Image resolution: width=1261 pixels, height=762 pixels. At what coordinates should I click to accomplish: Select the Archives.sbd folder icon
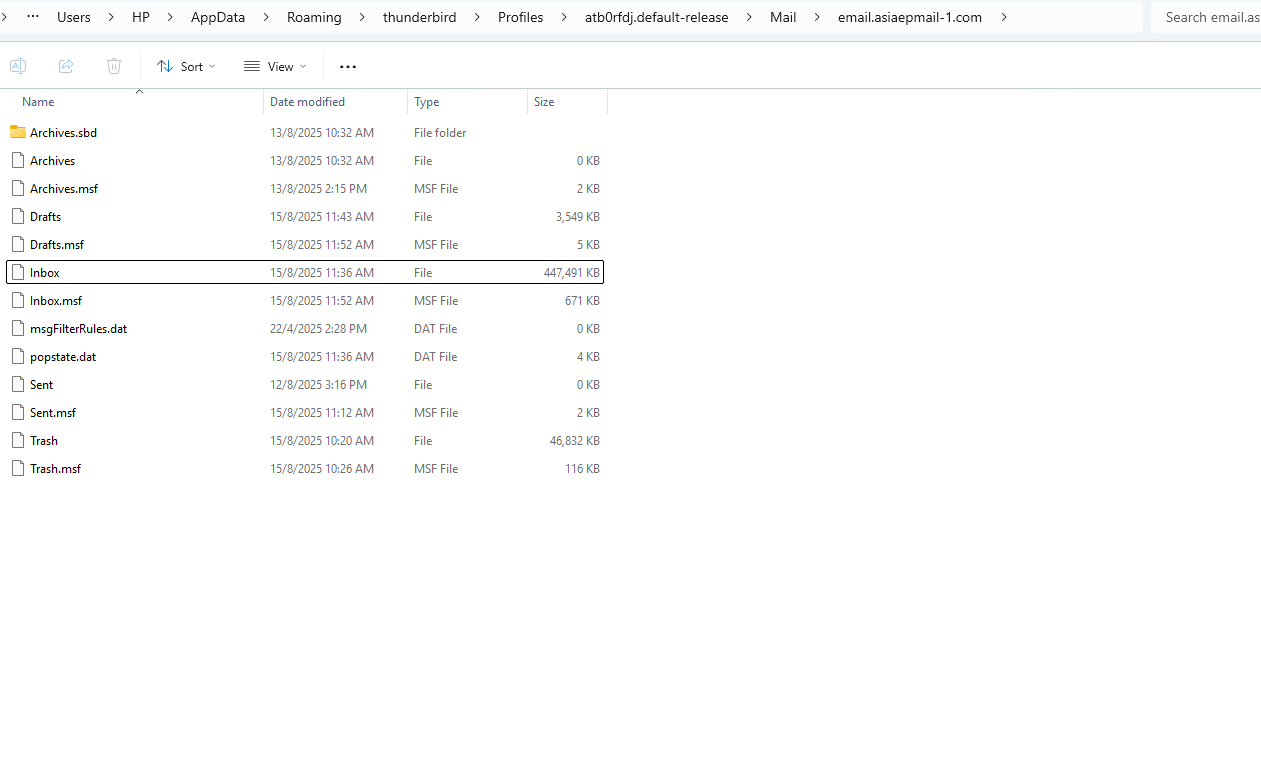tap(17, 132)
